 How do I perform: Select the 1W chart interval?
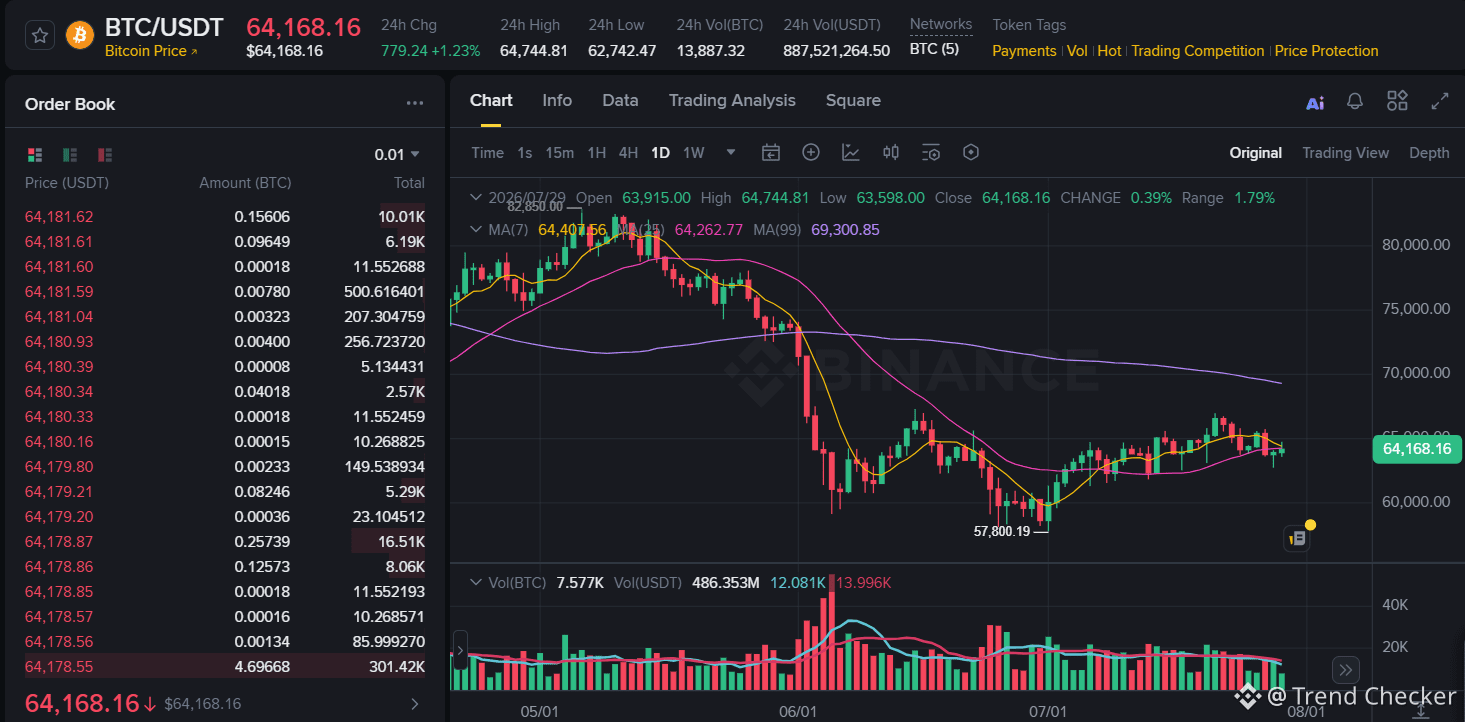point(694,153)
